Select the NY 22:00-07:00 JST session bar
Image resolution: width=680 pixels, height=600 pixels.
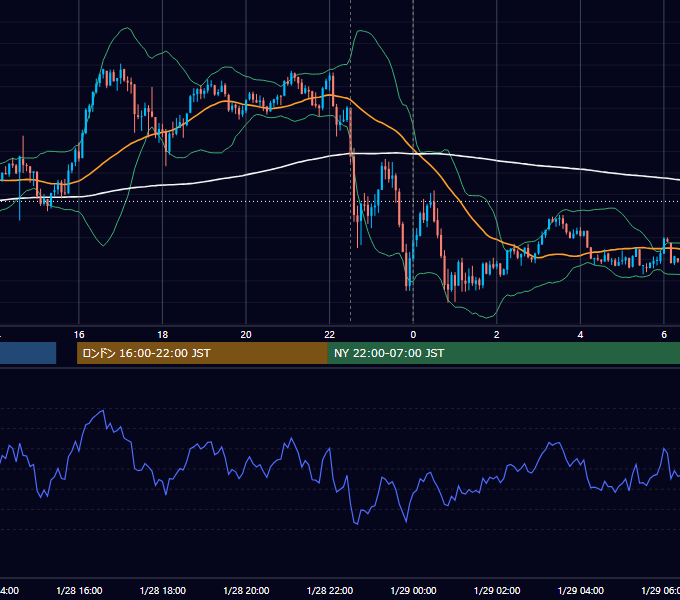(503, 353)
